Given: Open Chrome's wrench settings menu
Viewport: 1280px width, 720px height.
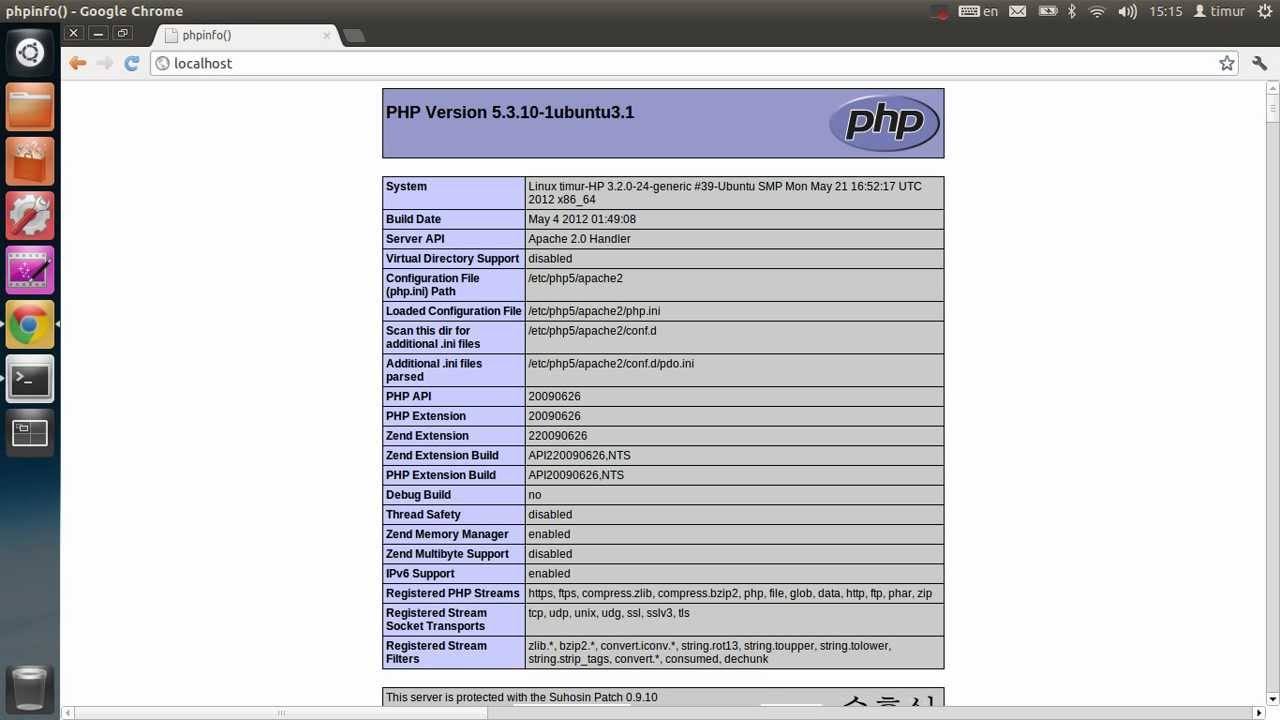Looking at the screenshot, I should [x=1259, y=63].
